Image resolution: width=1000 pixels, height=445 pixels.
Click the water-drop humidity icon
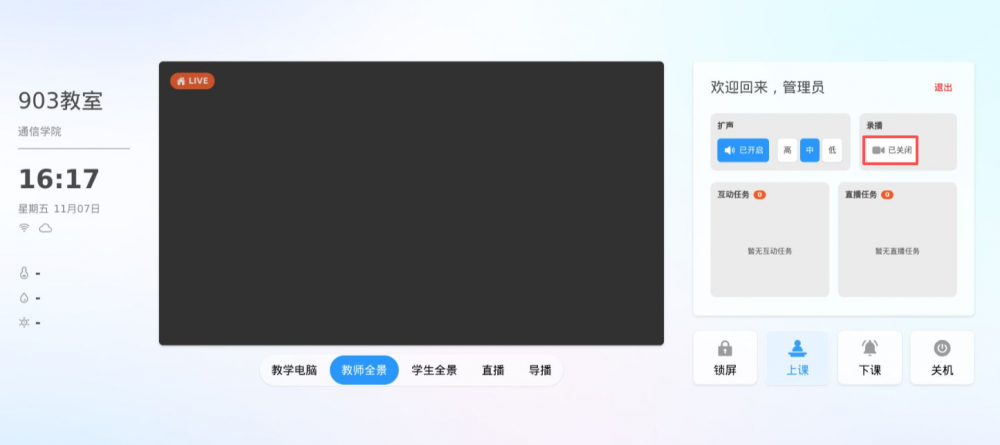pos(23,298)
